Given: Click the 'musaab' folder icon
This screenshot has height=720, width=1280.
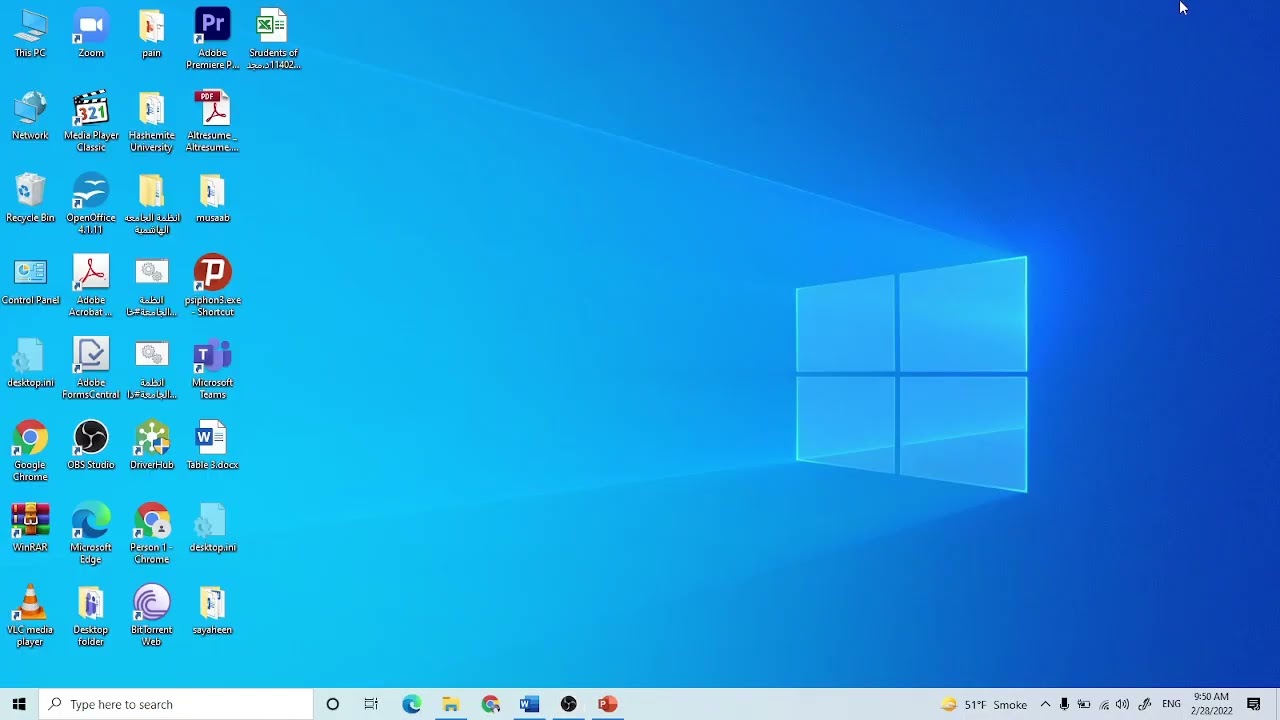Looking at the screenshot, I should [213, 198].
